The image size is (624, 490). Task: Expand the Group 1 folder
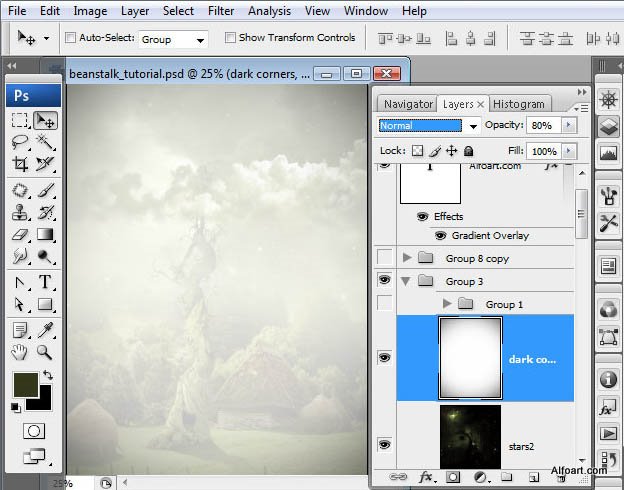coord(447,304)
